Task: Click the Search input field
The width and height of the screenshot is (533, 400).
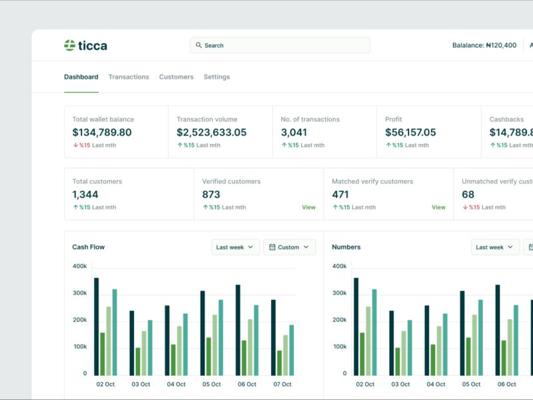Action: pyautogui.click(x=280, y=45)
